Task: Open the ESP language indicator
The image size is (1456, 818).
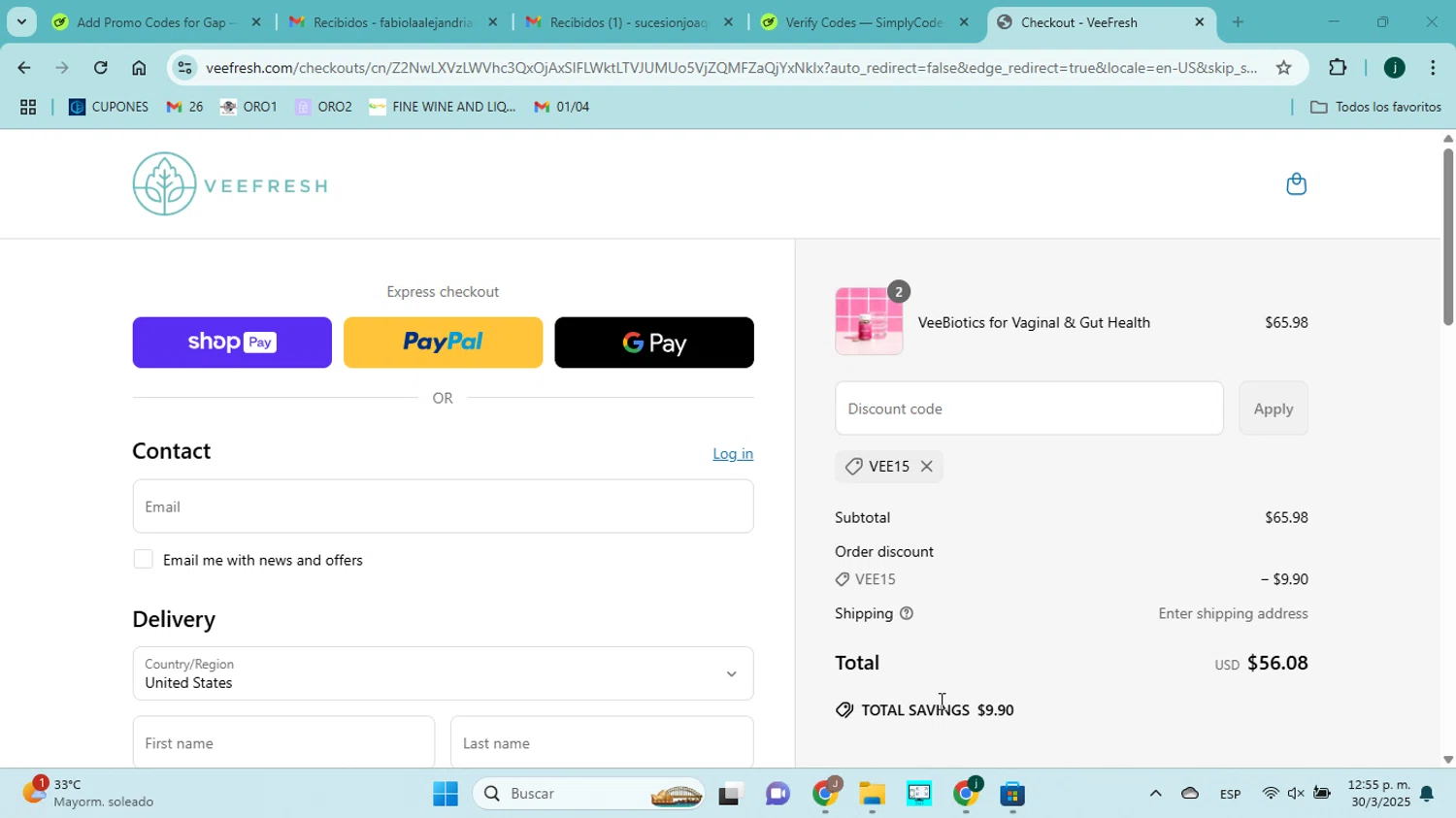Action: click(x=1230, y=794)
